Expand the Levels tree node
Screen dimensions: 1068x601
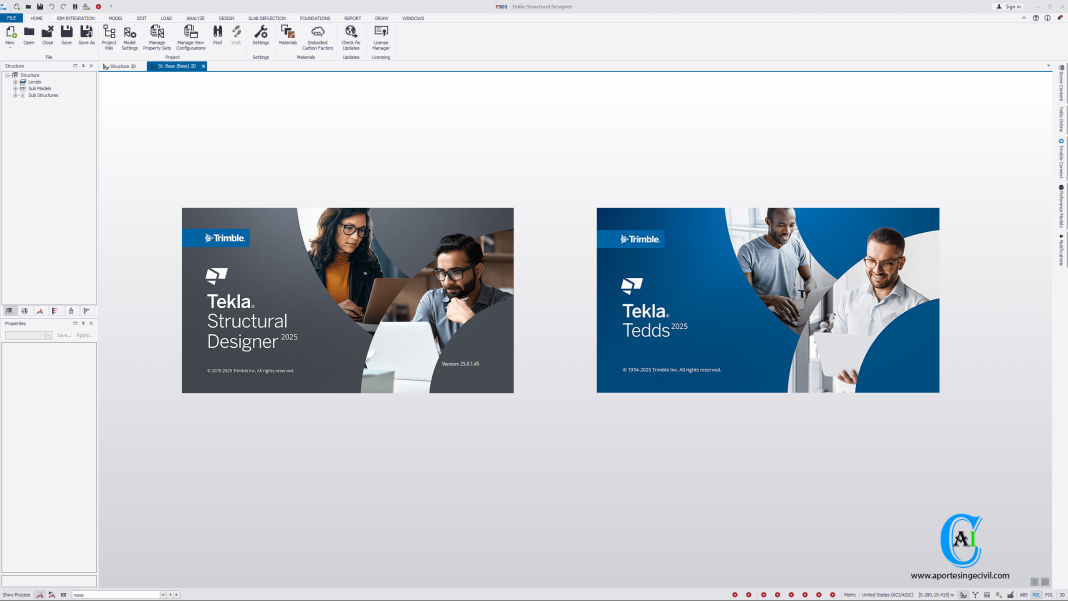coord(15,82)
